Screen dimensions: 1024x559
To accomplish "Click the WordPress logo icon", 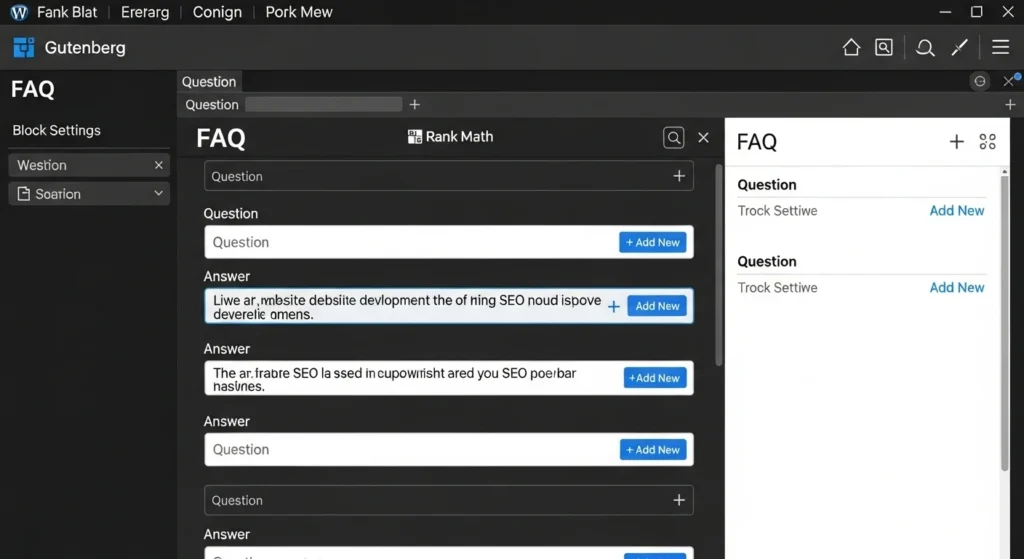I will pyautogui.click(x=19, y=12).
